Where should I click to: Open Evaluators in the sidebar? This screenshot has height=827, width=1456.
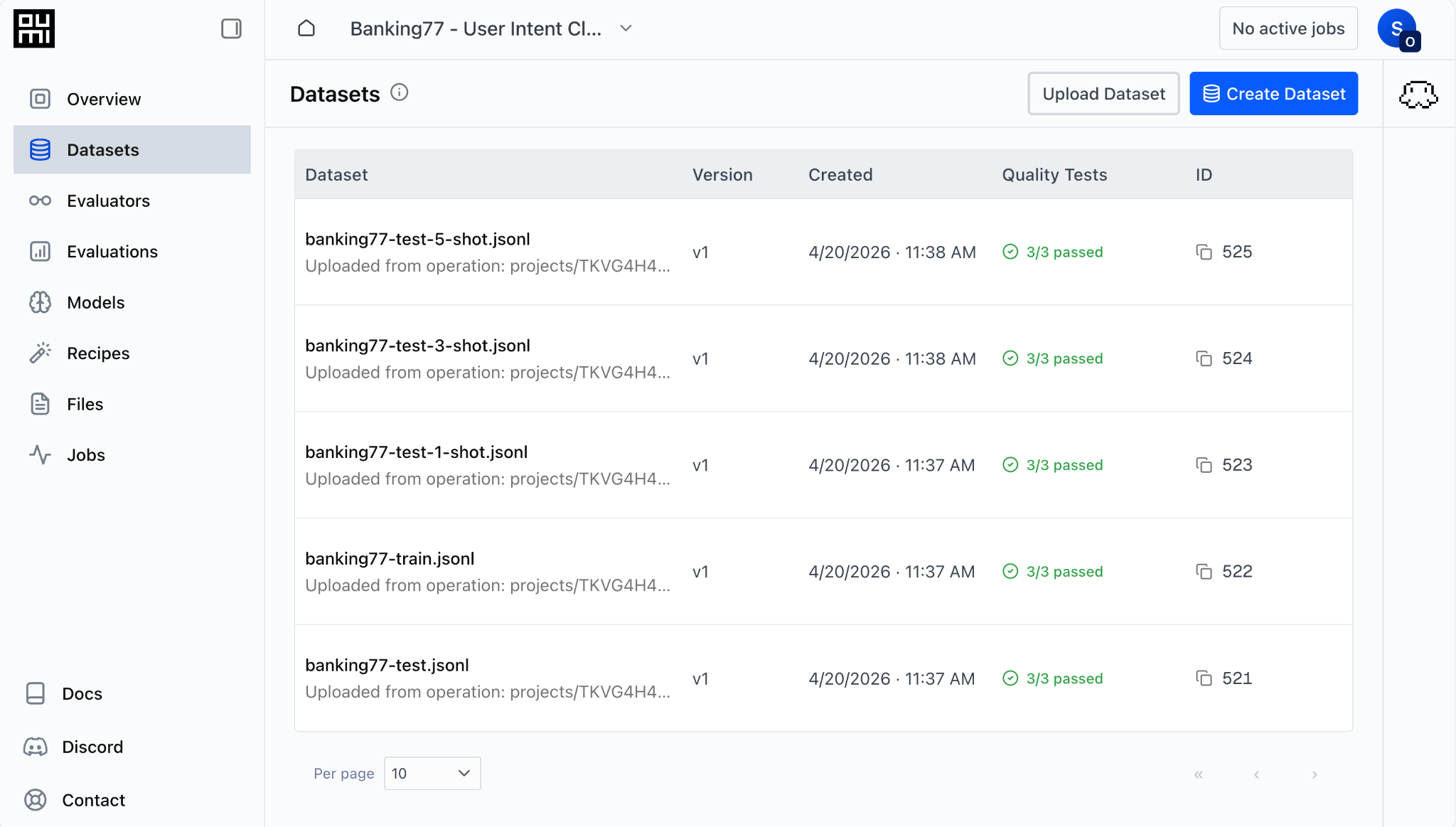tap(108, 201)
